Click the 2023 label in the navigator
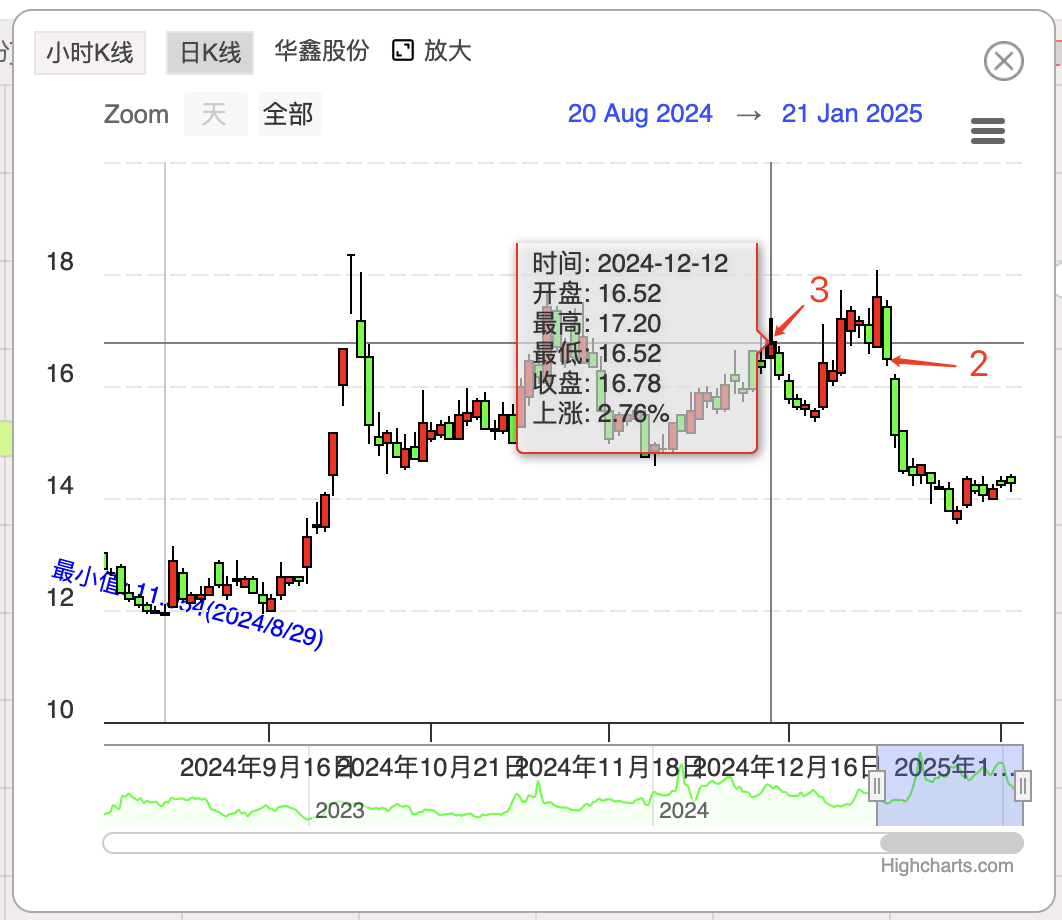Viewport: 1062px width, 920px height. (x=340, y=810)
